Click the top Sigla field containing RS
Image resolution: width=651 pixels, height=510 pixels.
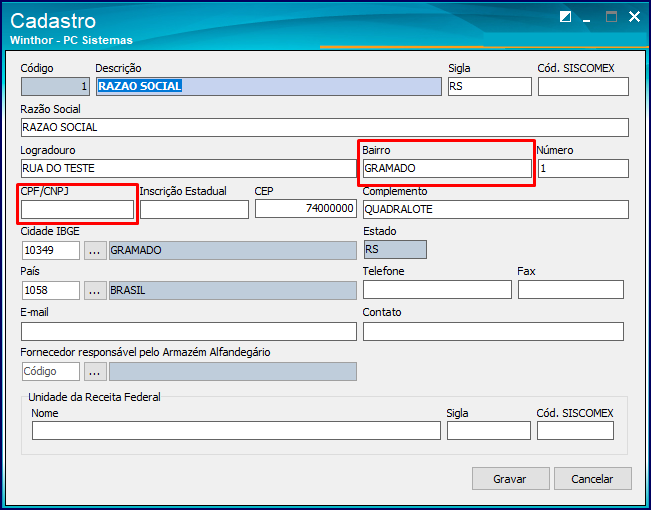click(490, 86)
